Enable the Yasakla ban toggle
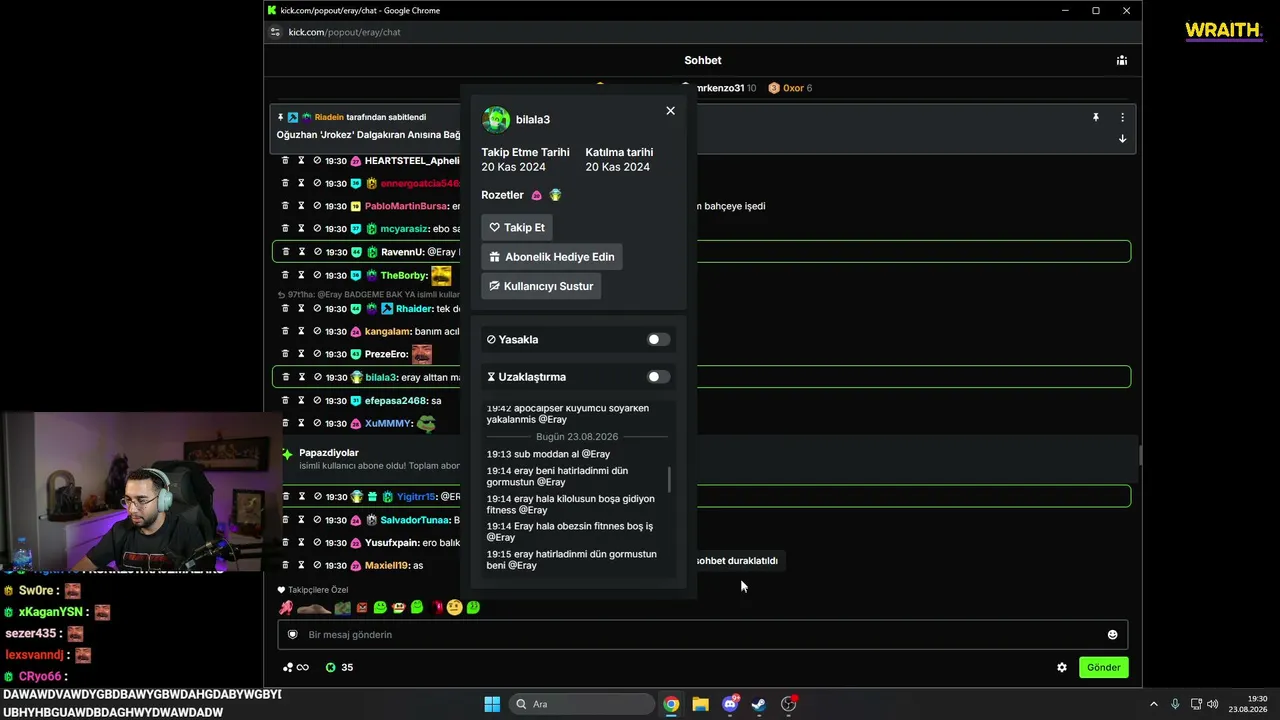 pyautogui.click(x=658, y=340)
